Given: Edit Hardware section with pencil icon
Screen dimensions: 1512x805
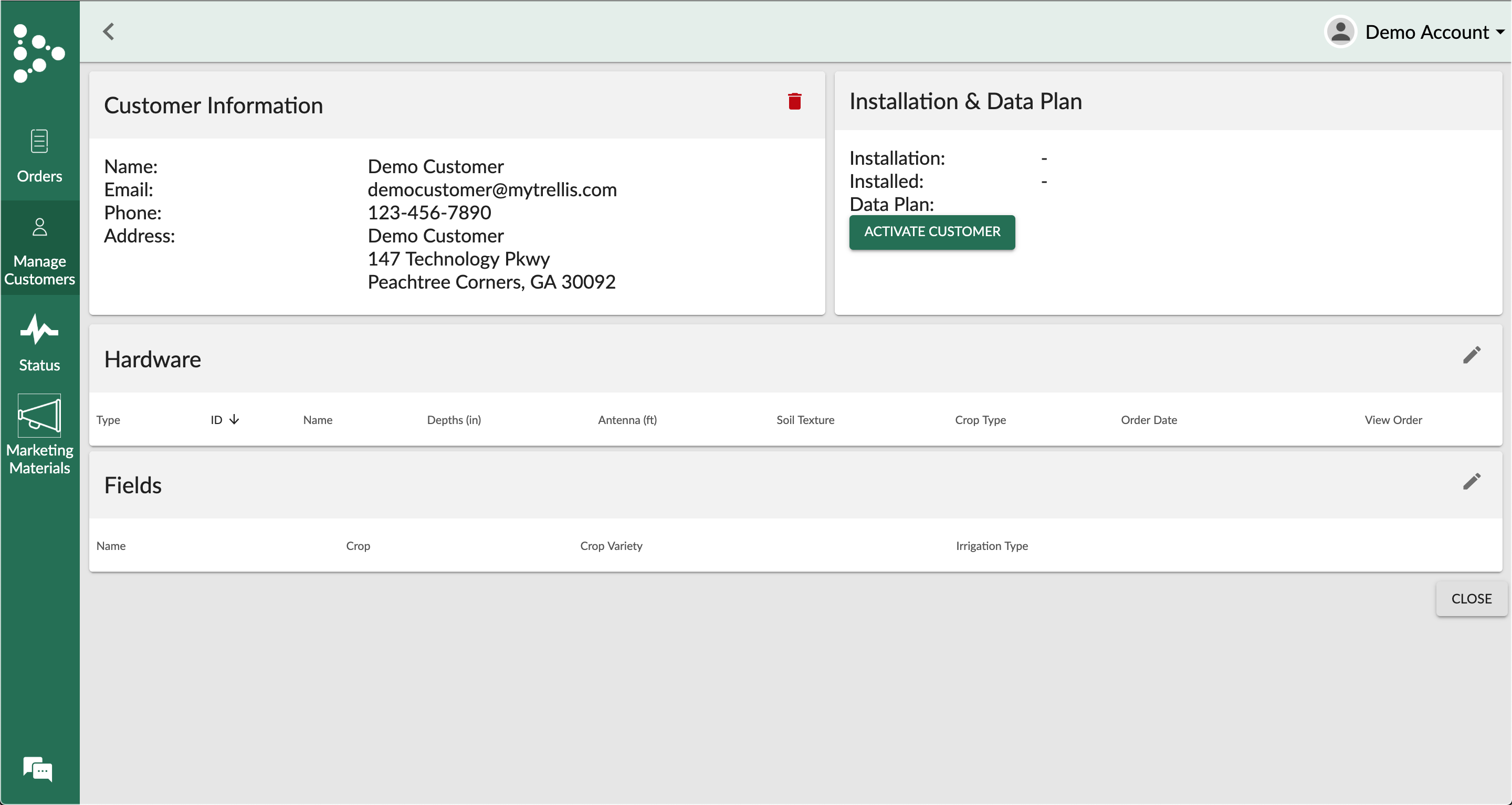Looking at the screenshot, I should pos(1472,355).
